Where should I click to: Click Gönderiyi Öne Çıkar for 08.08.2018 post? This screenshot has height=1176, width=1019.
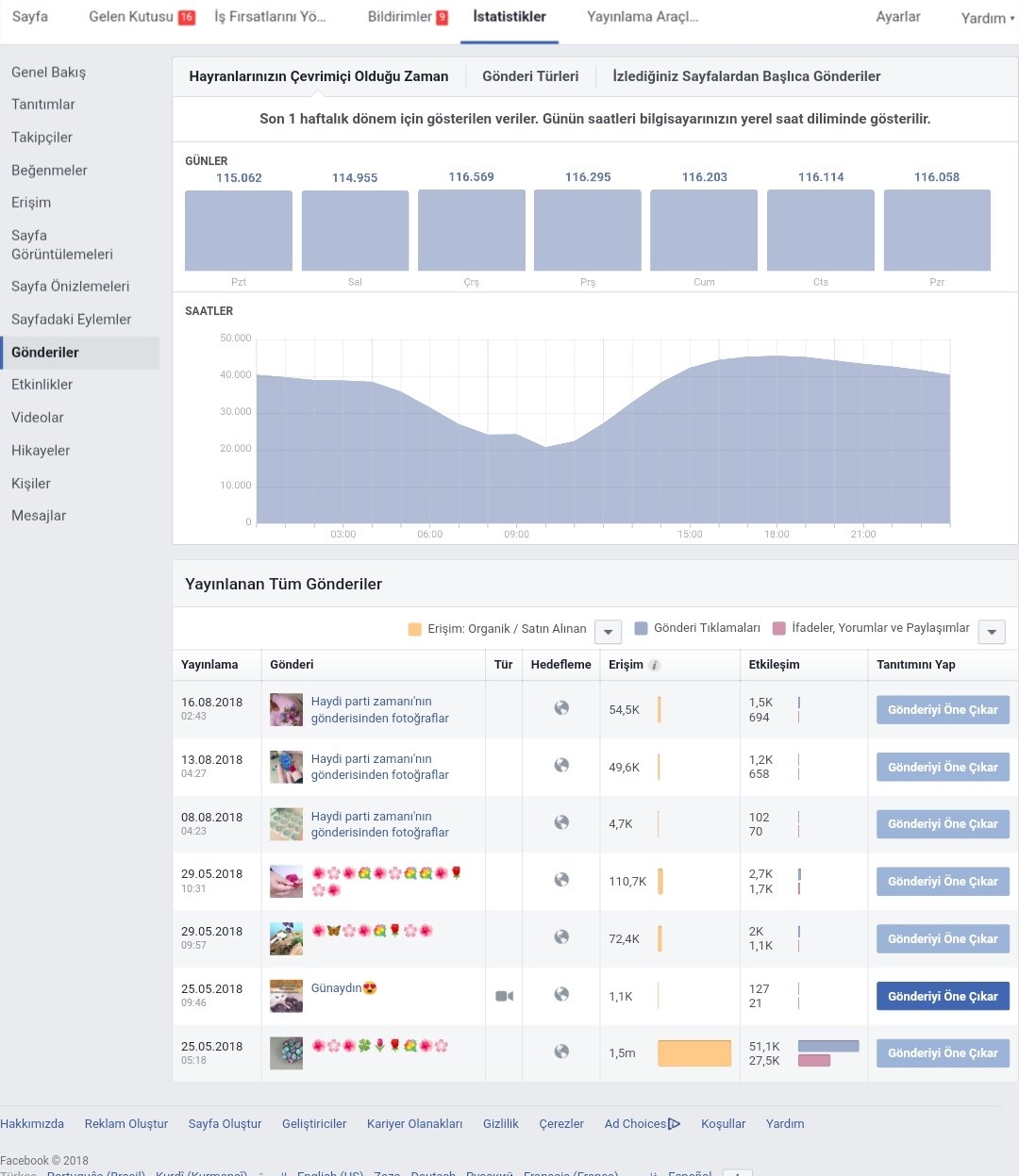[943, 824]
